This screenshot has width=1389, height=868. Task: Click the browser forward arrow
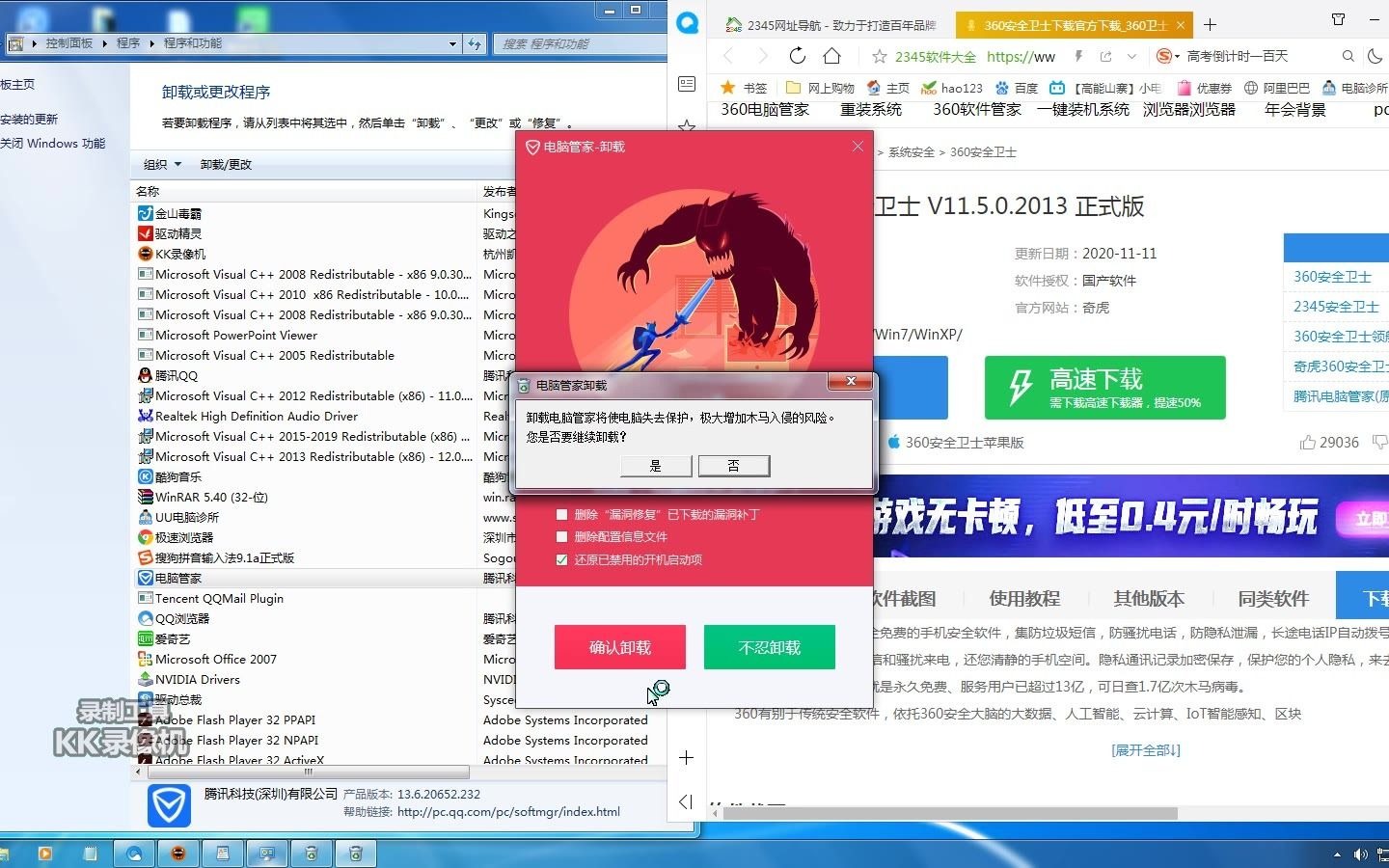pos(762,56)
